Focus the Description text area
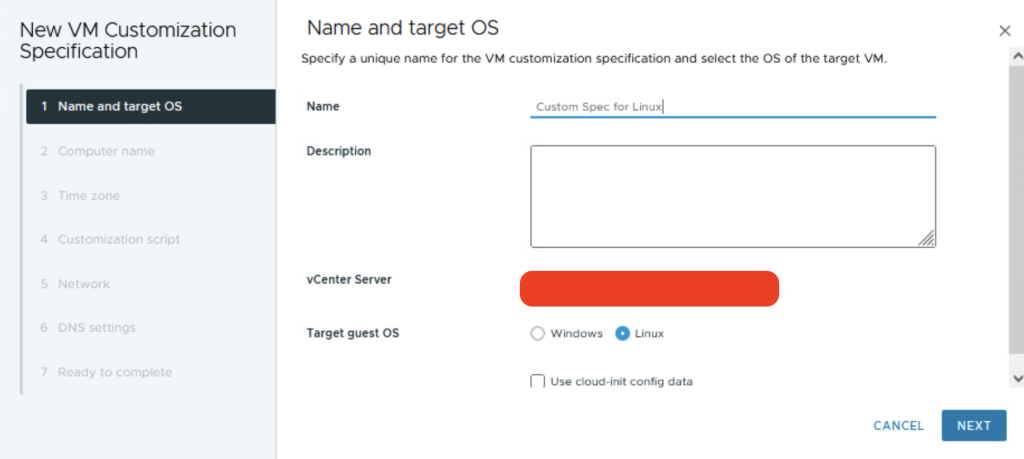 732,196
